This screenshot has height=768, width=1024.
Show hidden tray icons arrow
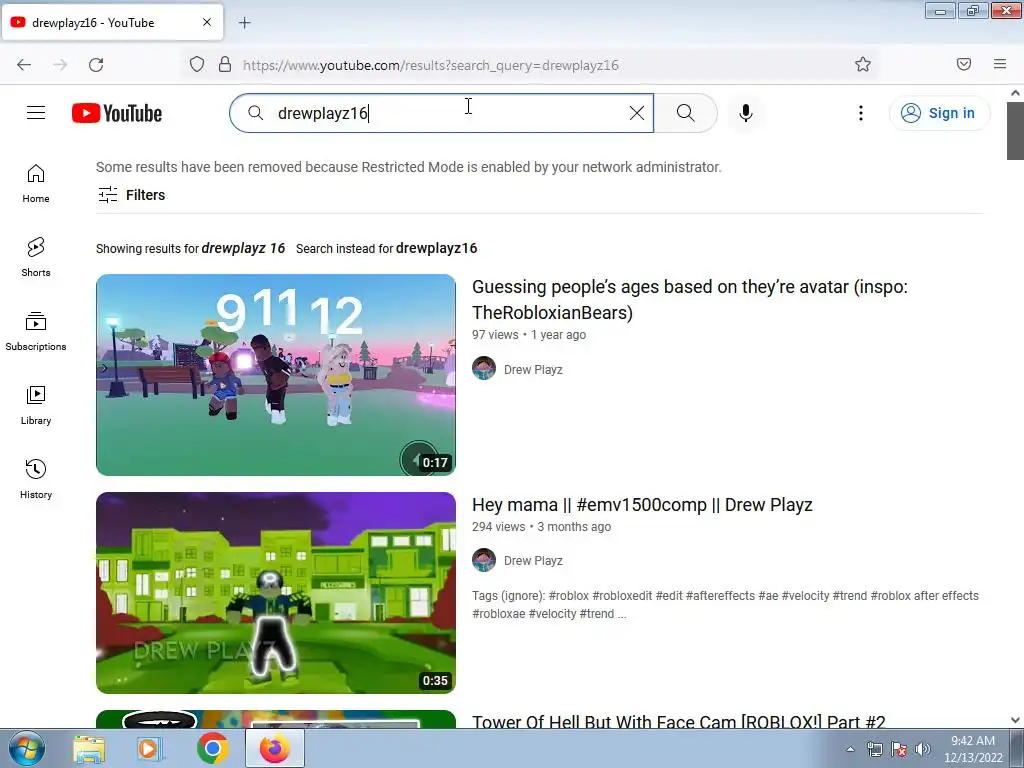click(x=850, y=749)
